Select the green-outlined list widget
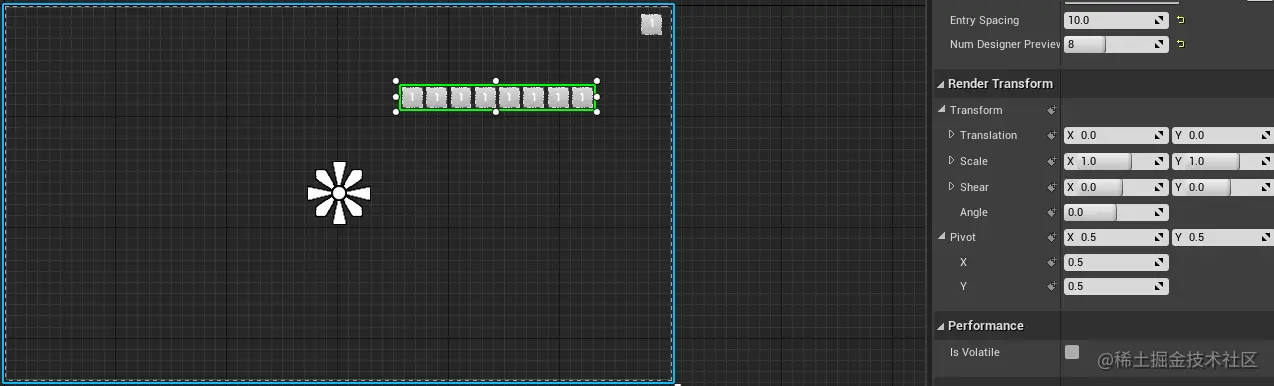Viewport: 1274px width, 386px height. coord(497,97)
